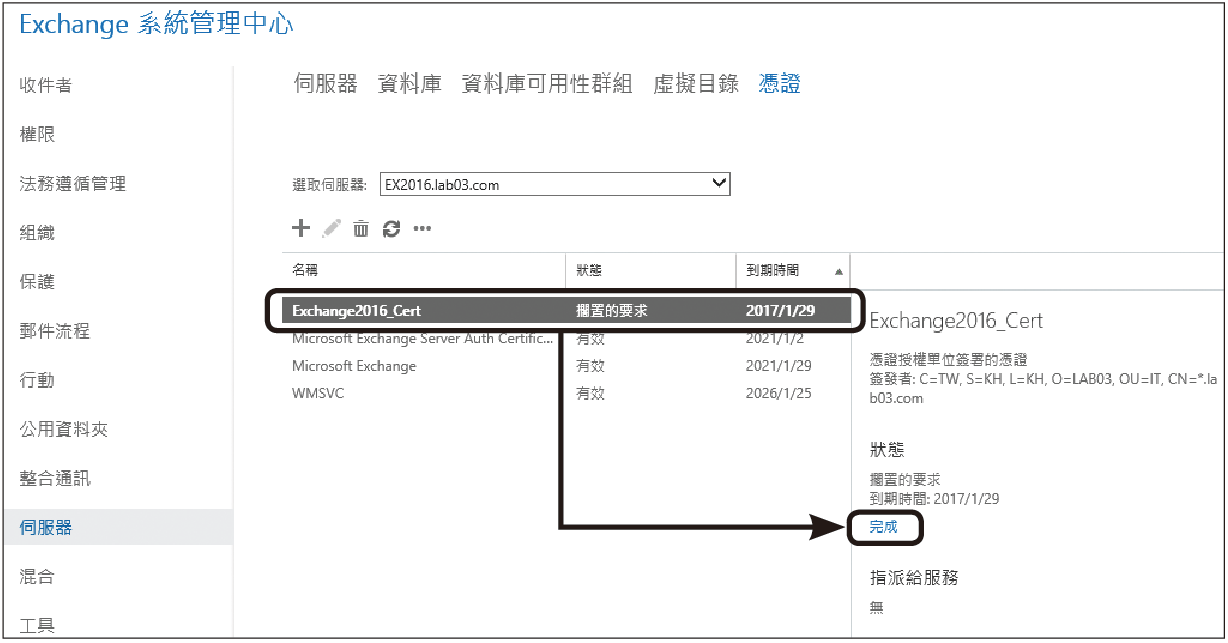Select Microsoft Exchange Server Auth Certificate row
The image size is (1228, 643).
pyautogui.click(x=566, y=339)
